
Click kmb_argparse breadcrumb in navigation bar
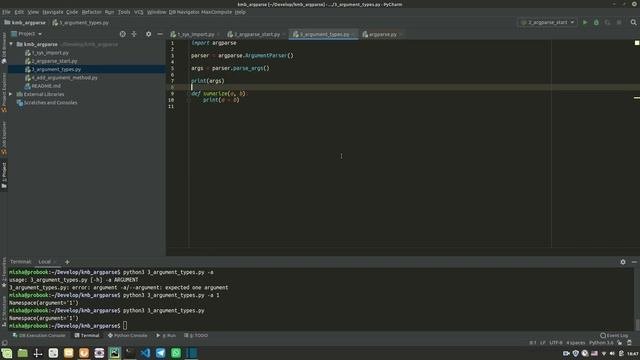pos(25,23)
